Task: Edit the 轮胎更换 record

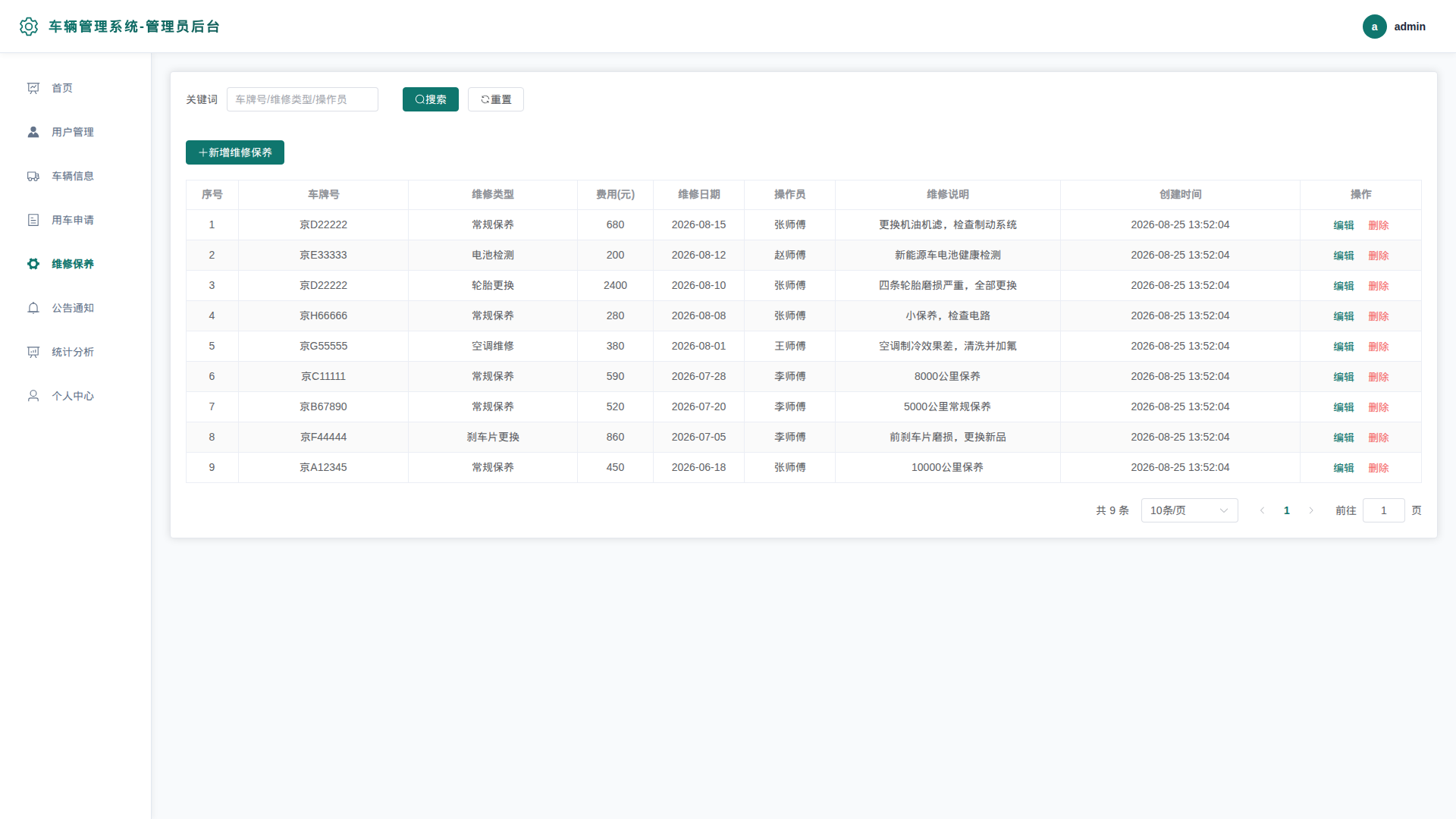Action: (1344, 286)
